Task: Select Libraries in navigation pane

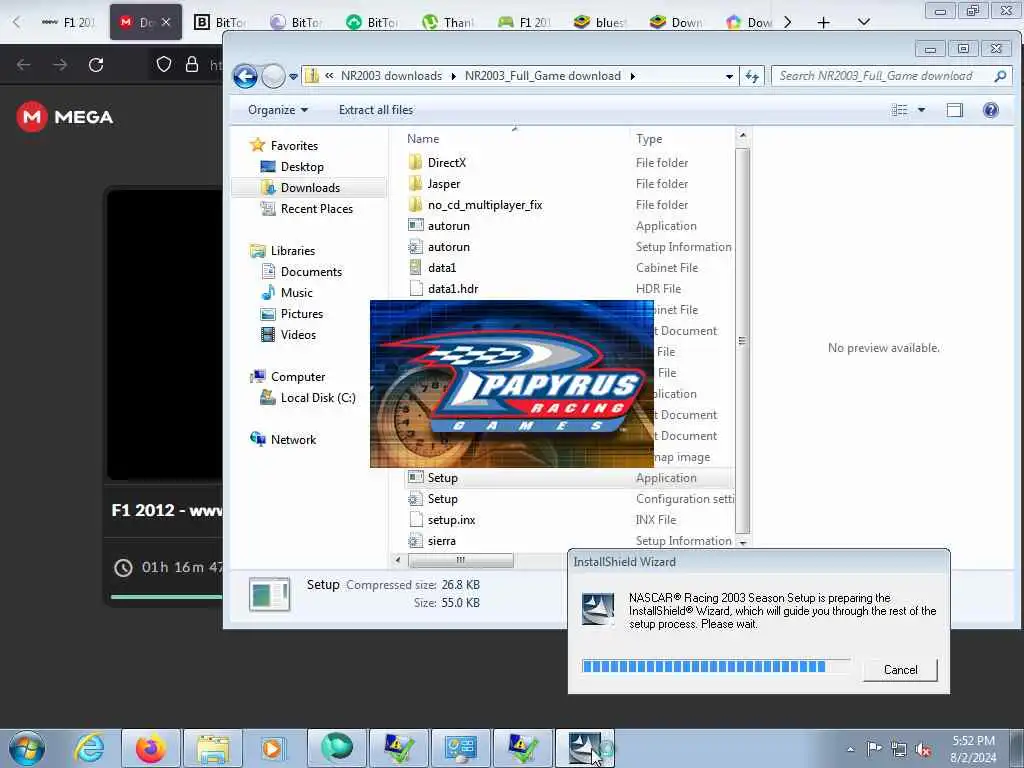Action: click(x=293, y=251)
